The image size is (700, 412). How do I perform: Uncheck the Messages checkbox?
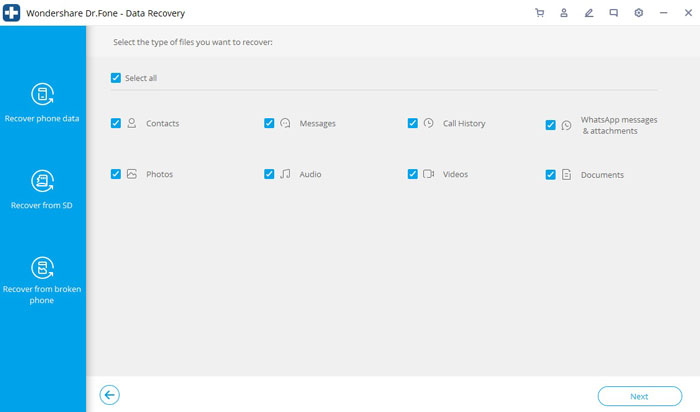(x=269, y=123)
